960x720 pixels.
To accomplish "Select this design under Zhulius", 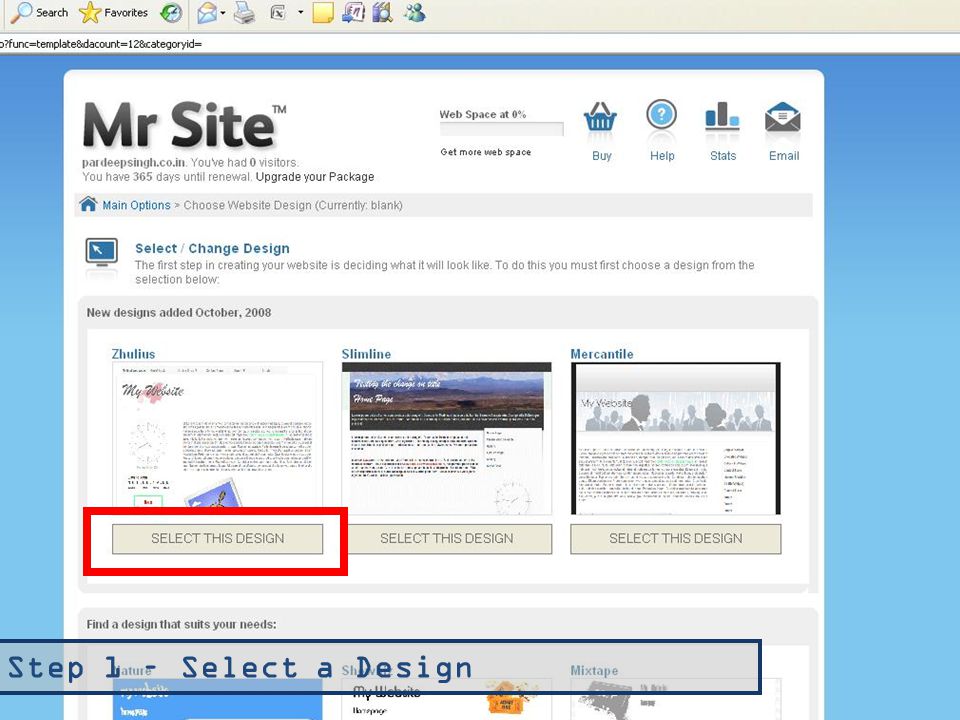I will pos(217,539).
